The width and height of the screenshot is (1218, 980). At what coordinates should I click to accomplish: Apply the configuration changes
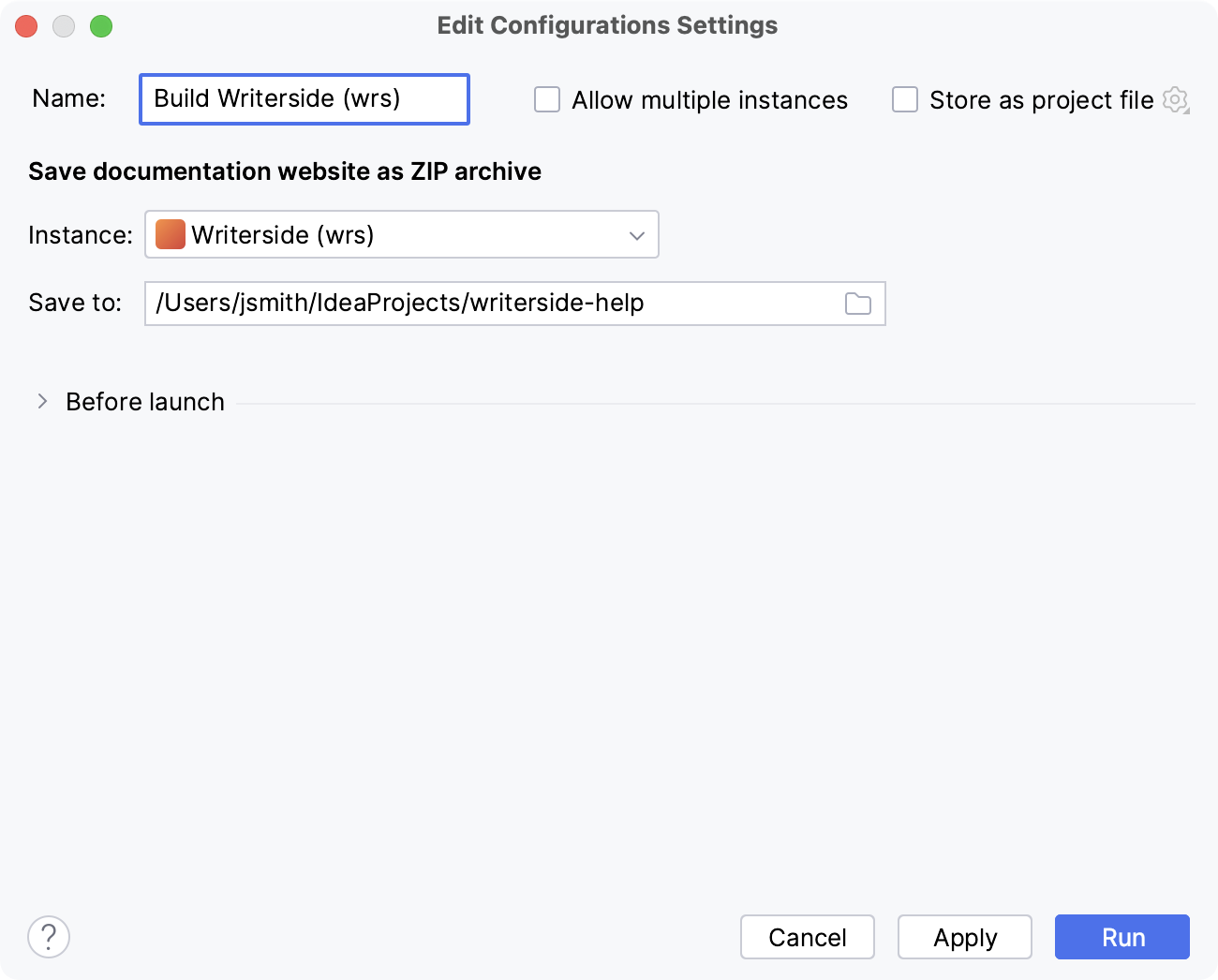tap(964, 937)
